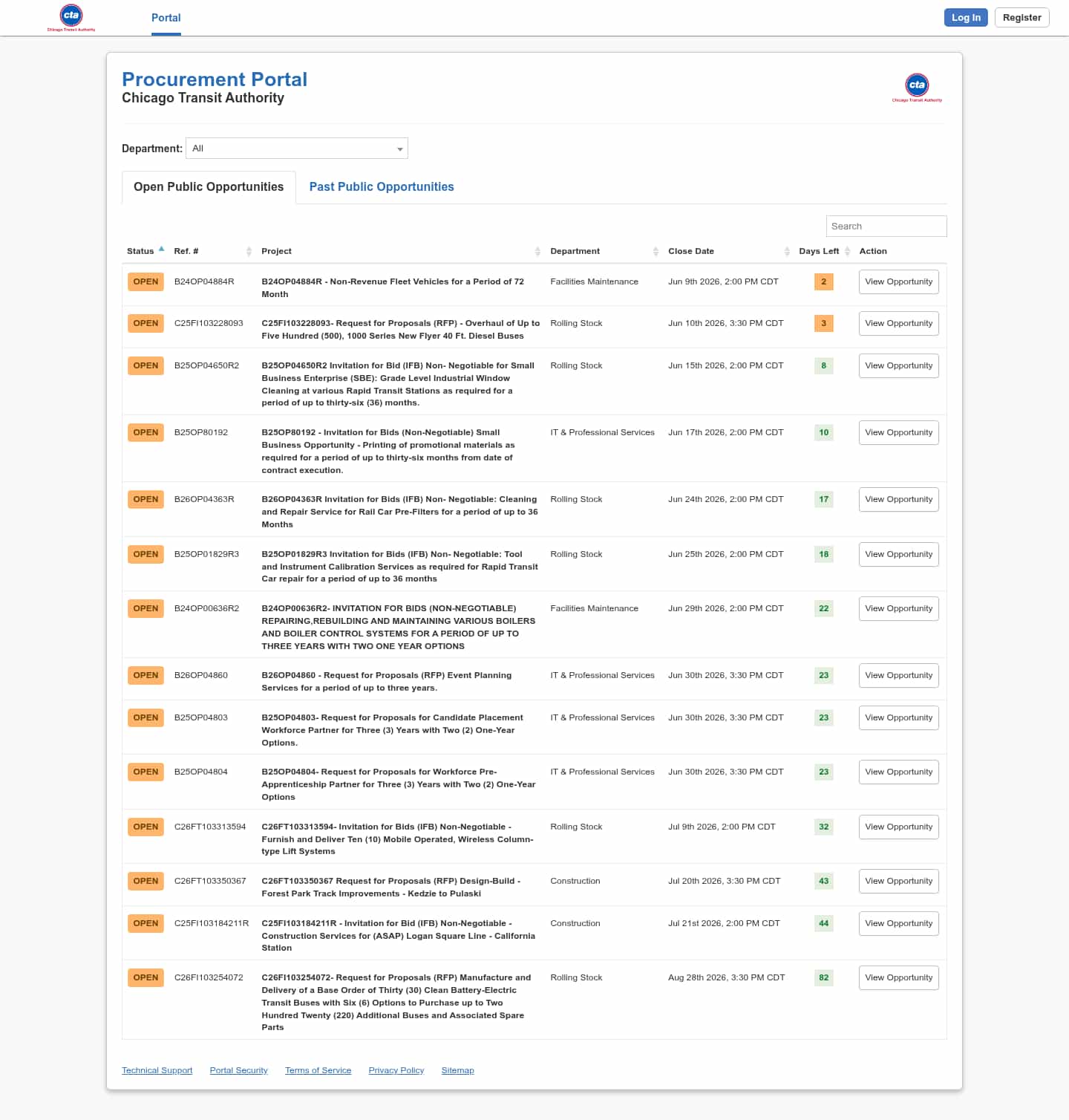Sort by Project column sort icon
Screen dimensions: 1069x1120
(x=537, y=252)
